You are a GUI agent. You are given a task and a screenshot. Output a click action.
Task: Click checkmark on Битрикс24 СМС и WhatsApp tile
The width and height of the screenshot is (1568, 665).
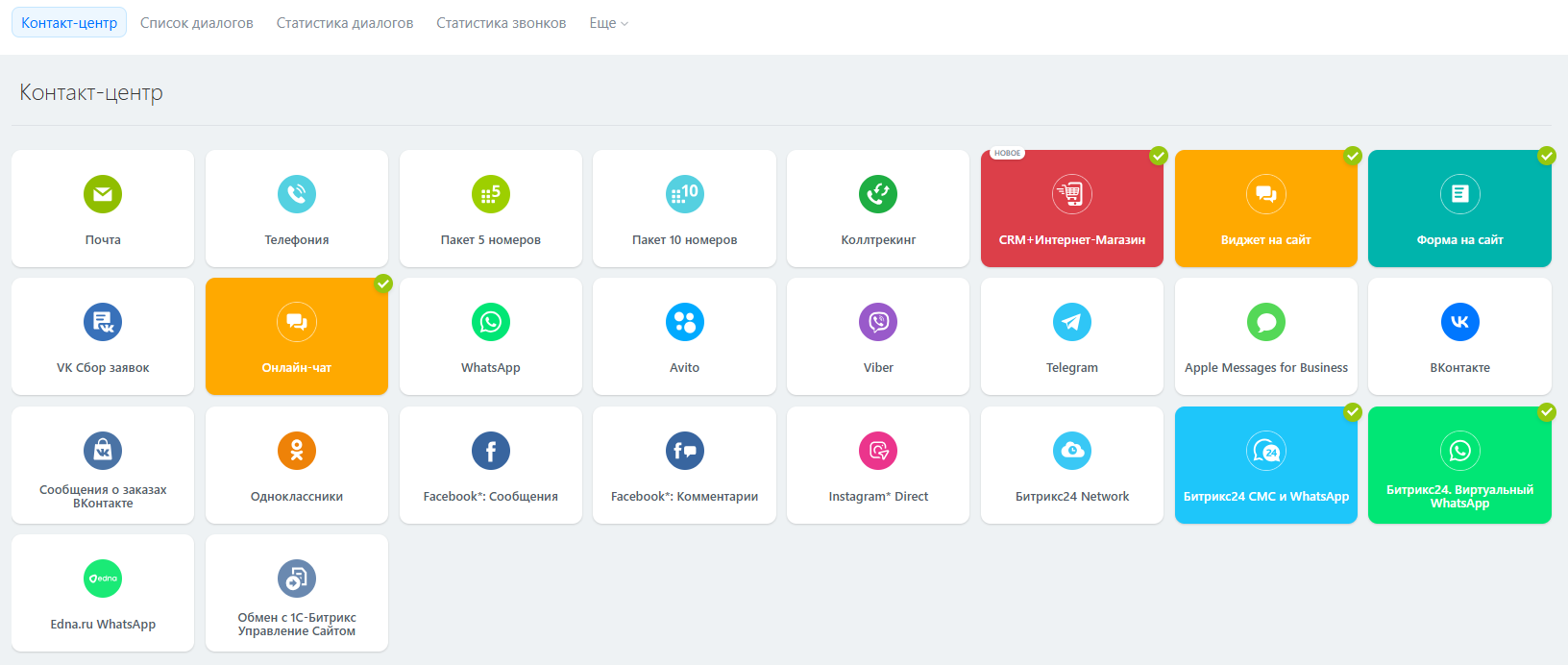point(1353,412)
